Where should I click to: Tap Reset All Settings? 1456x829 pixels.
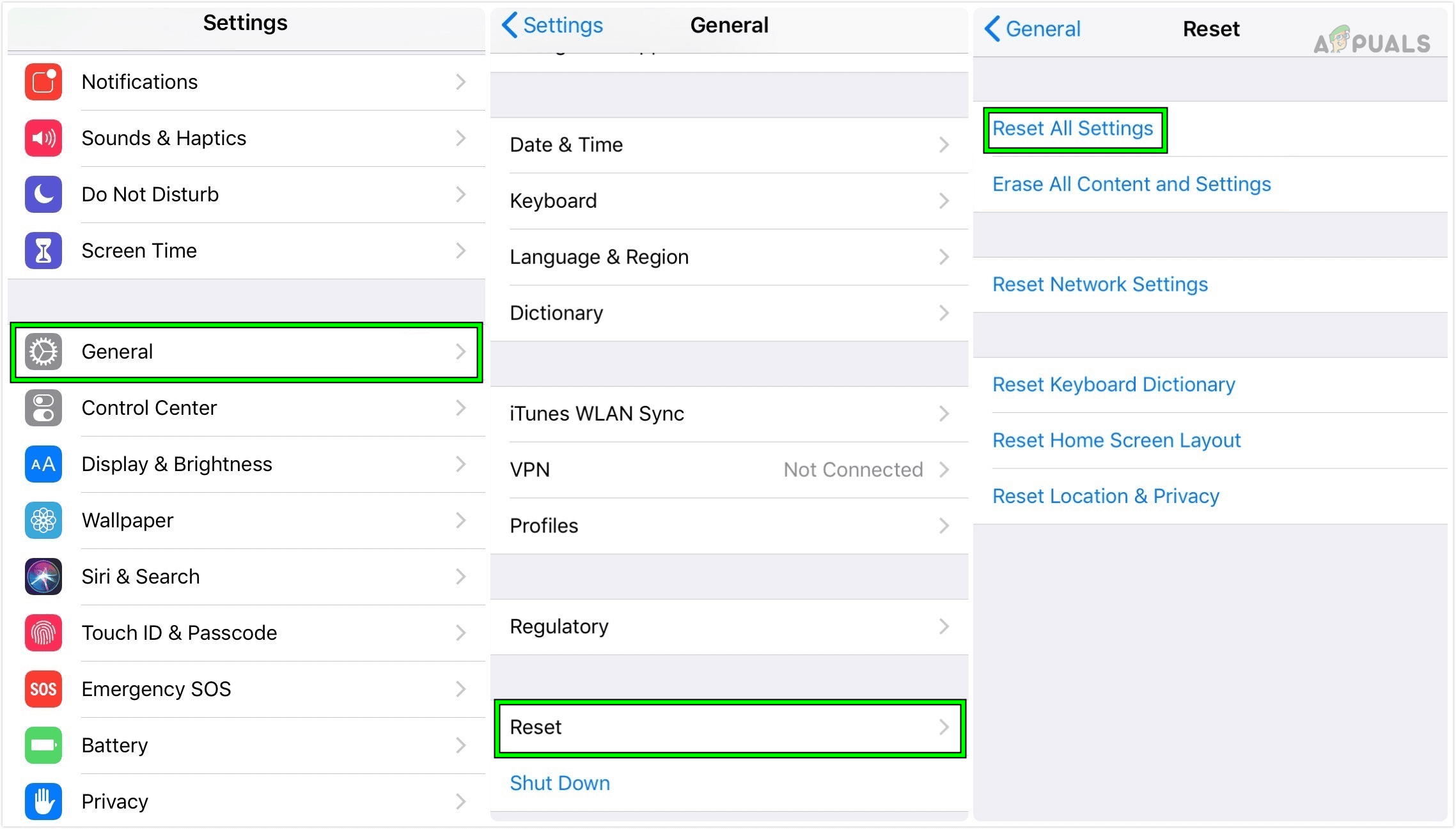click(1073, 128)
